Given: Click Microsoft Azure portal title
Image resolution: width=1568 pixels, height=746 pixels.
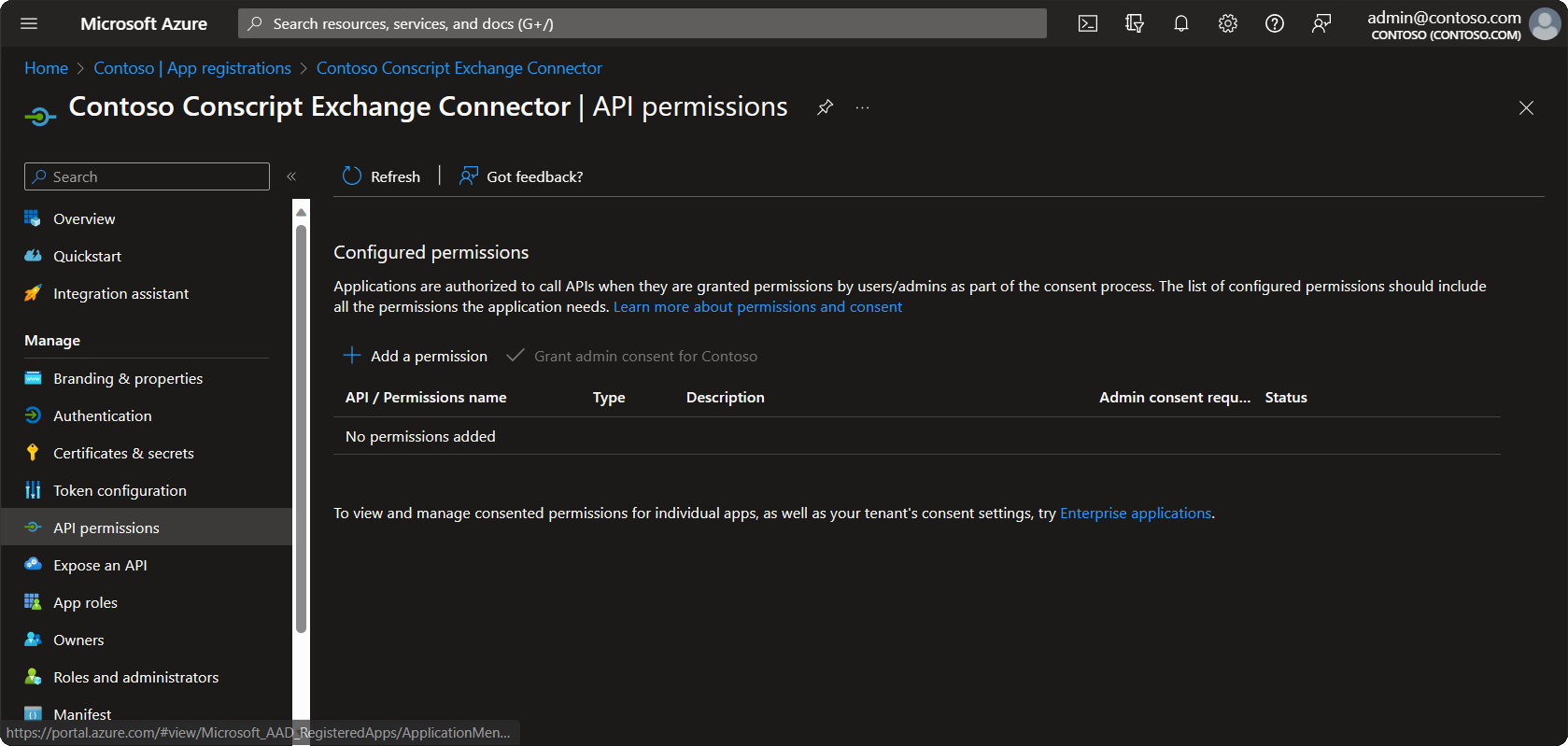Looking at the screenshot, I should click(x=144, y=23).
